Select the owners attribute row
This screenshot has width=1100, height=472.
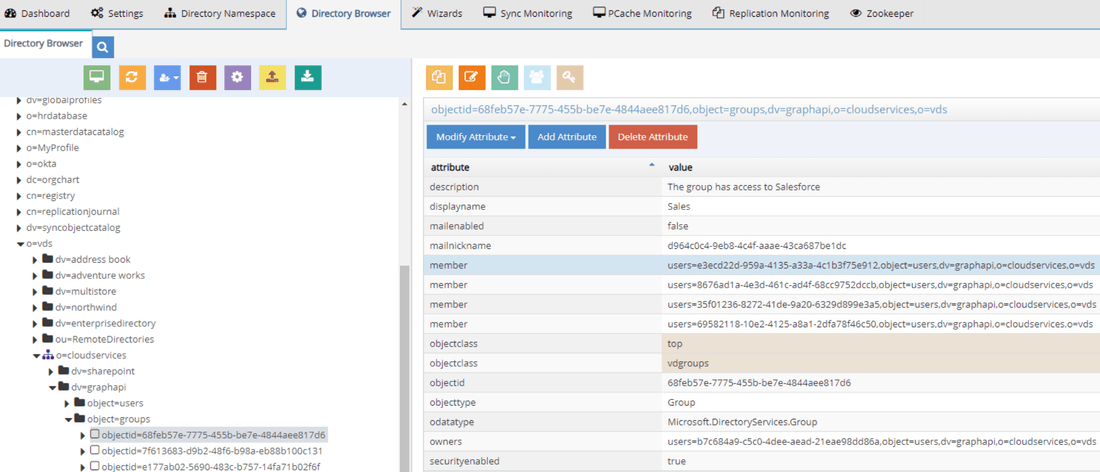[x=763, y=442]
